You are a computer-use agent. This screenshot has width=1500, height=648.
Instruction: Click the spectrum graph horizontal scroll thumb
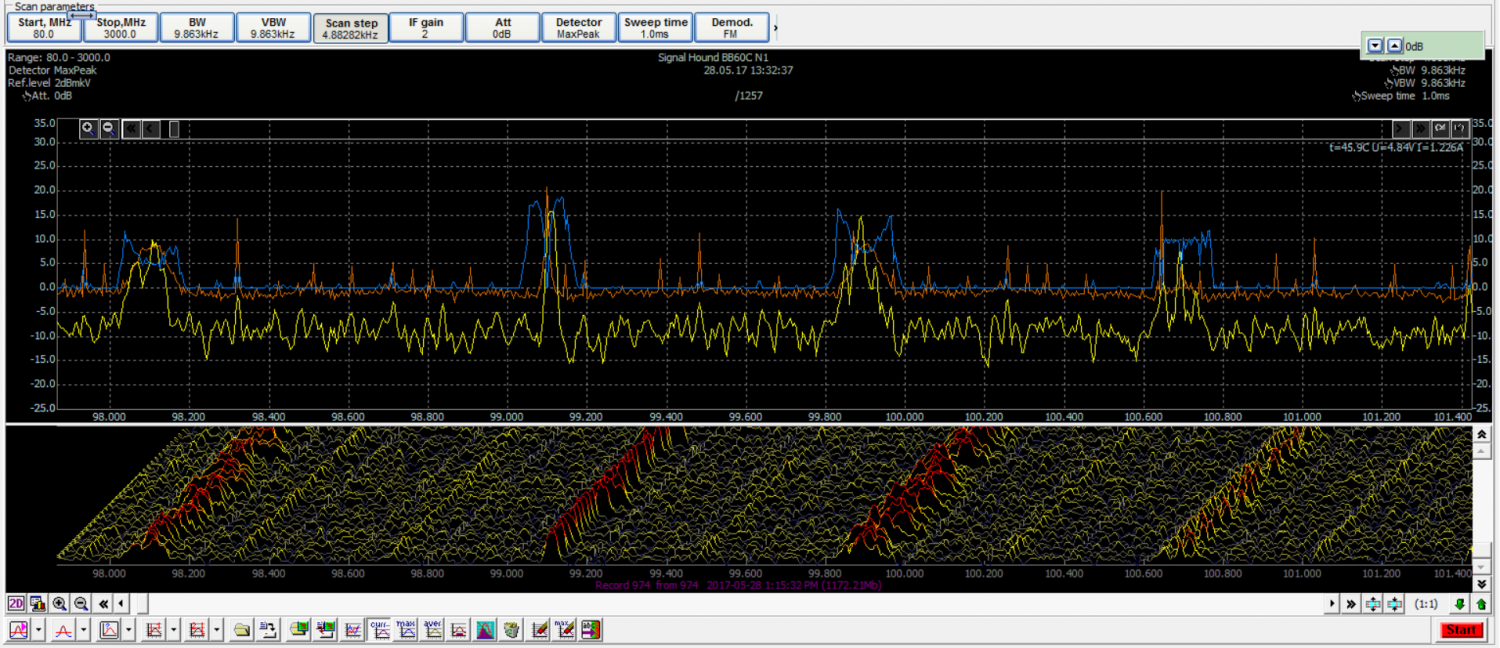pos(174,128)
